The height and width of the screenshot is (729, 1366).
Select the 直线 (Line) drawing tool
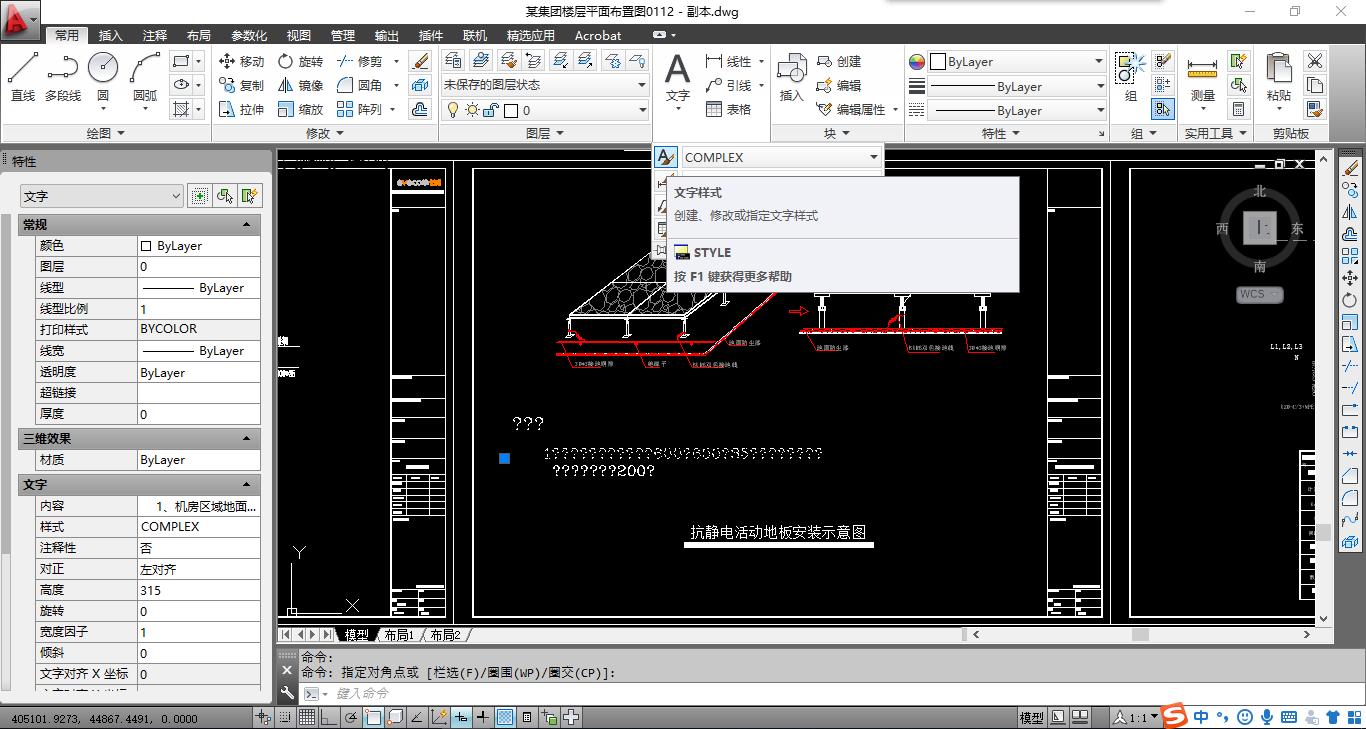pos(23,77)
